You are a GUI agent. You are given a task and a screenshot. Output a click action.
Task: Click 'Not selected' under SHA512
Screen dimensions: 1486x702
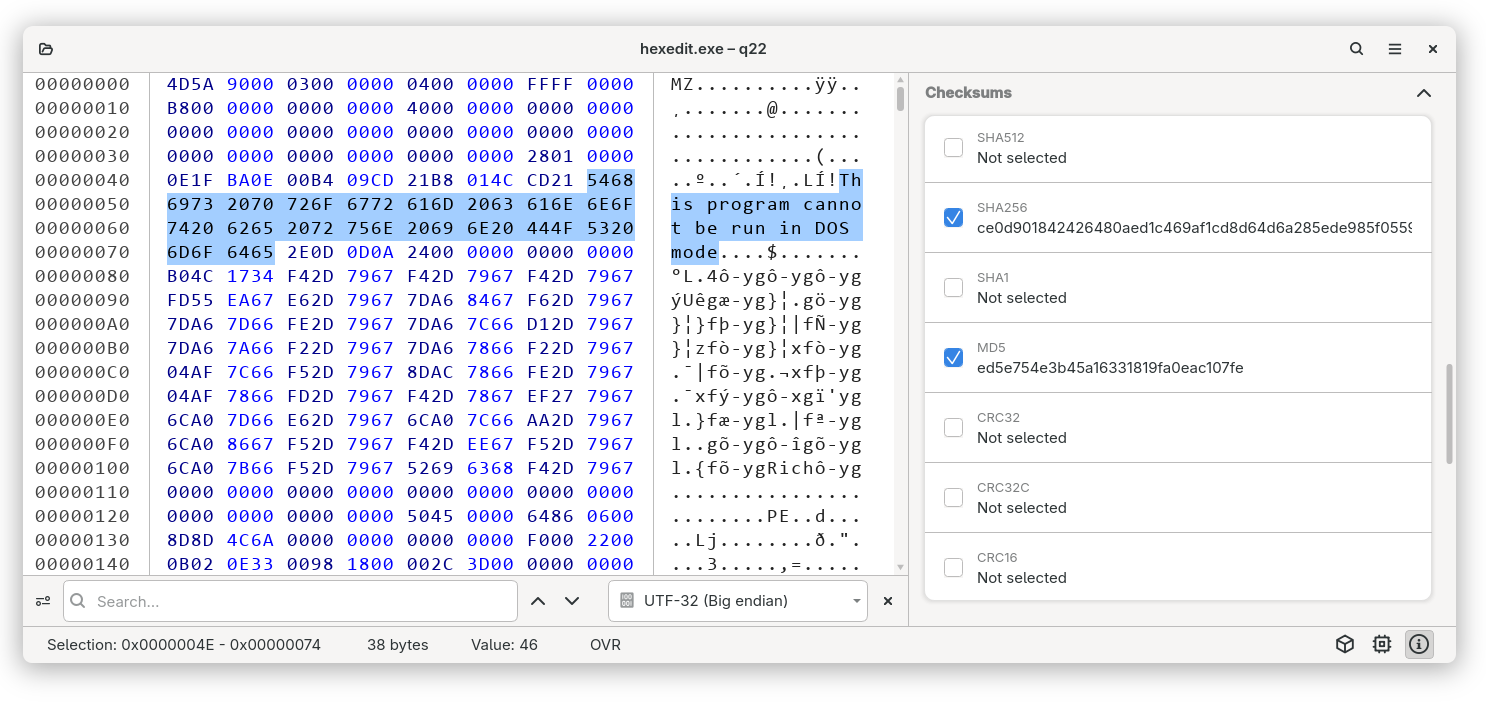point(1022,158)
